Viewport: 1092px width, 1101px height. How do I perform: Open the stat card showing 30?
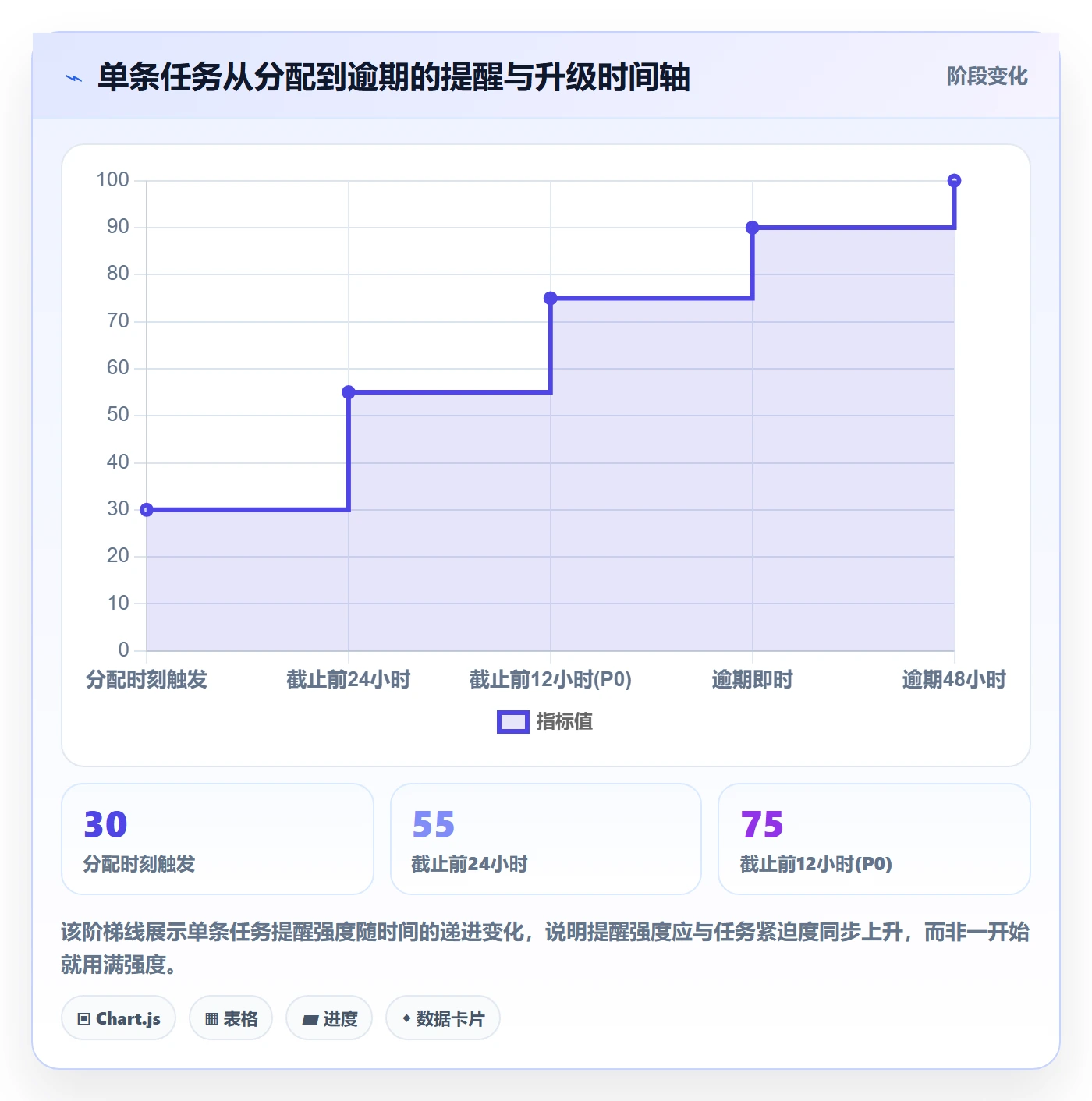(x=218, y=839)
